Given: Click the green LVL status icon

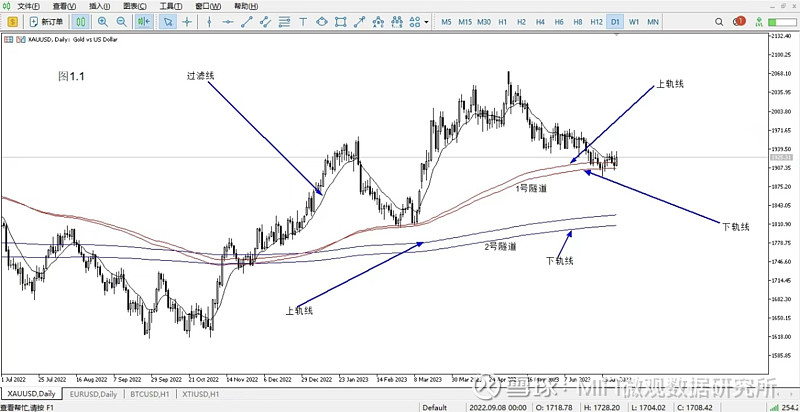Looking at the screenshot, I should coord(759,22).
